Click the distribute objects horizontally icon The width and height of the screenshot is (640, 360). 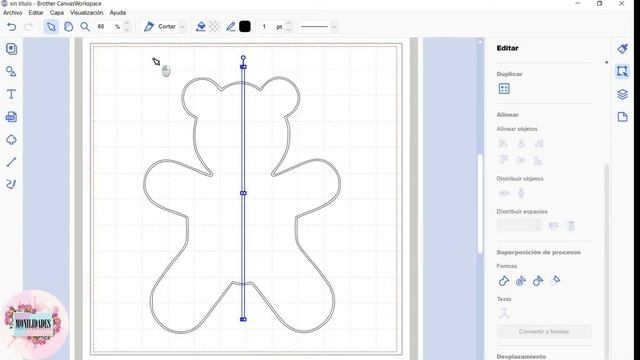click(x=504, y=193)
